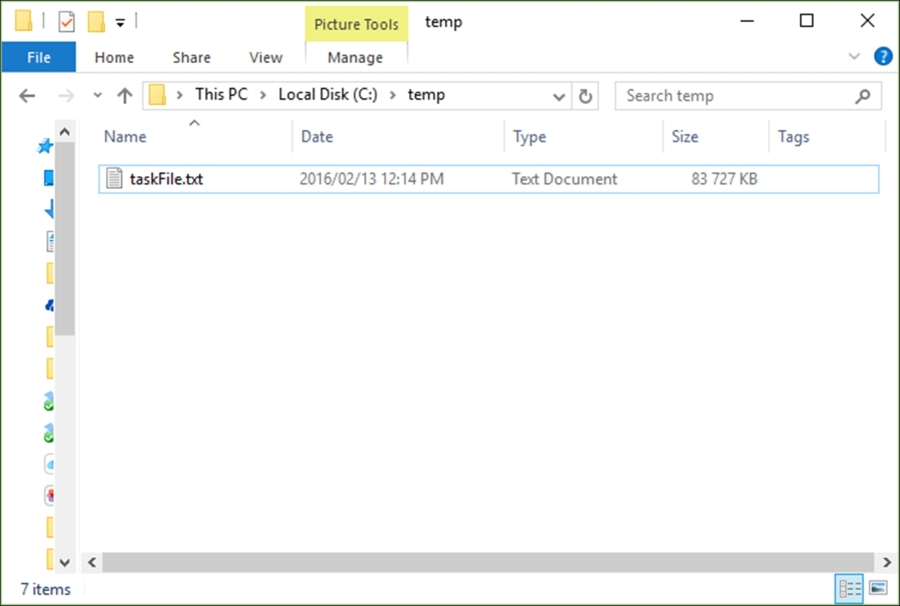Click the search magnifier icon
This screenshot has height=606, width=900.
[862, 96]
